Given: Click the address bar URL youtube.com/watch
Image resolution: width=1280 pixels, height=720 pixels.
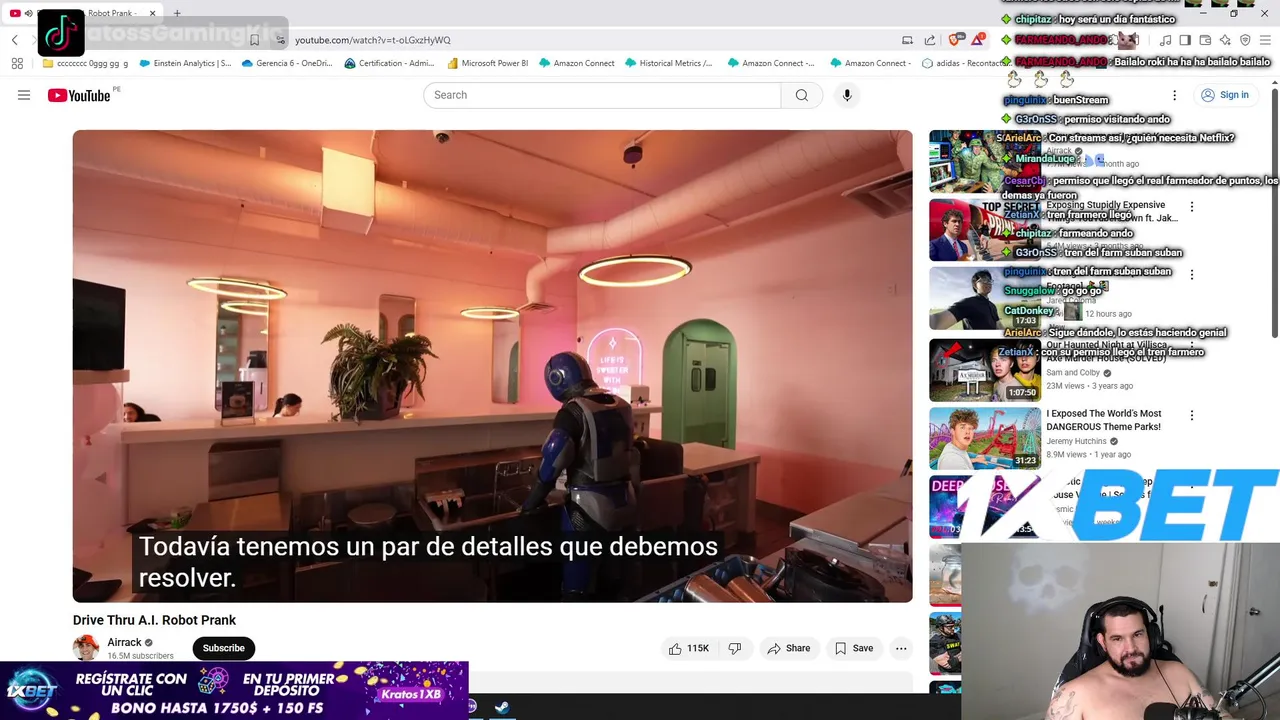Looking at the screenshot, I should [372, 40].
